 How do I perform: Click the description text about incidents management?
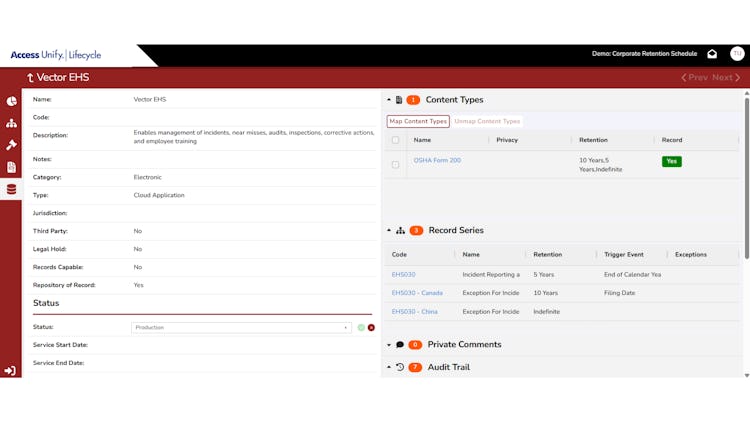click(254, 137)
